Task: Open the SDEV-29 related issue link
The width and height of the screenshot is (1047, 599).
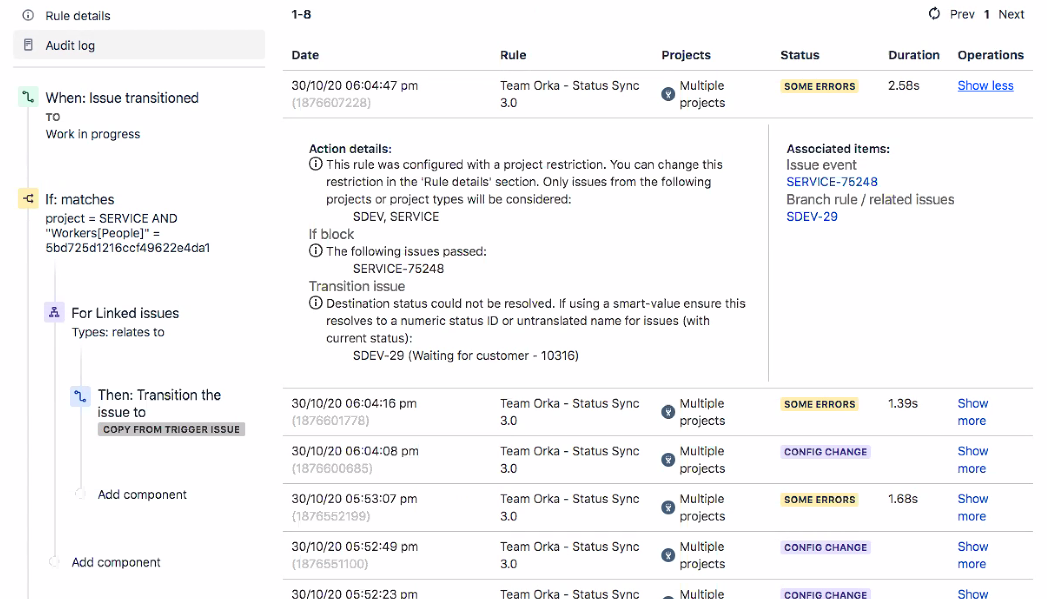Action: (811, 216)
